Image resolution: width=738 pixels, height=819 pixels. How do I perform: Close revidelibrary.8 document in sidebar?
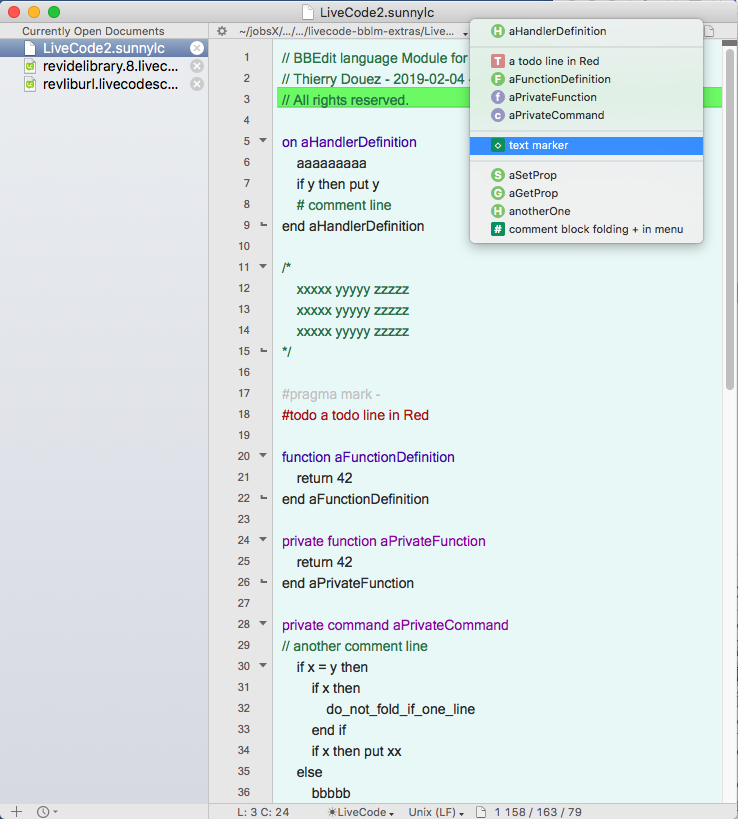(197, 66)
